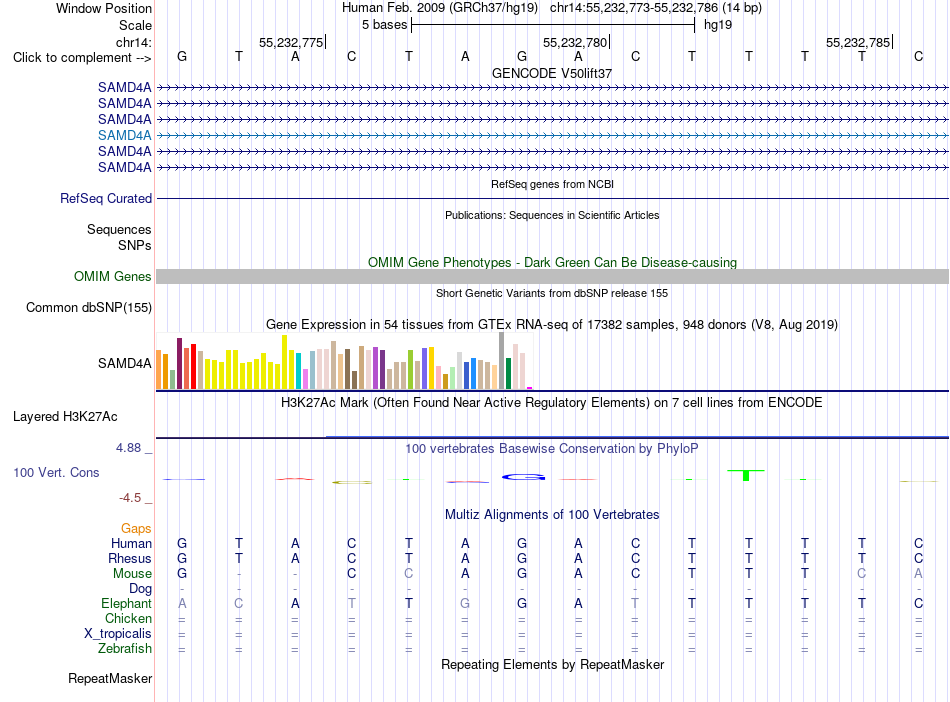The height and width of the screenshot is (702, 950).
Task: Click the light-blue highlighted SAMD4A transcript label
Action: [124, 135]
